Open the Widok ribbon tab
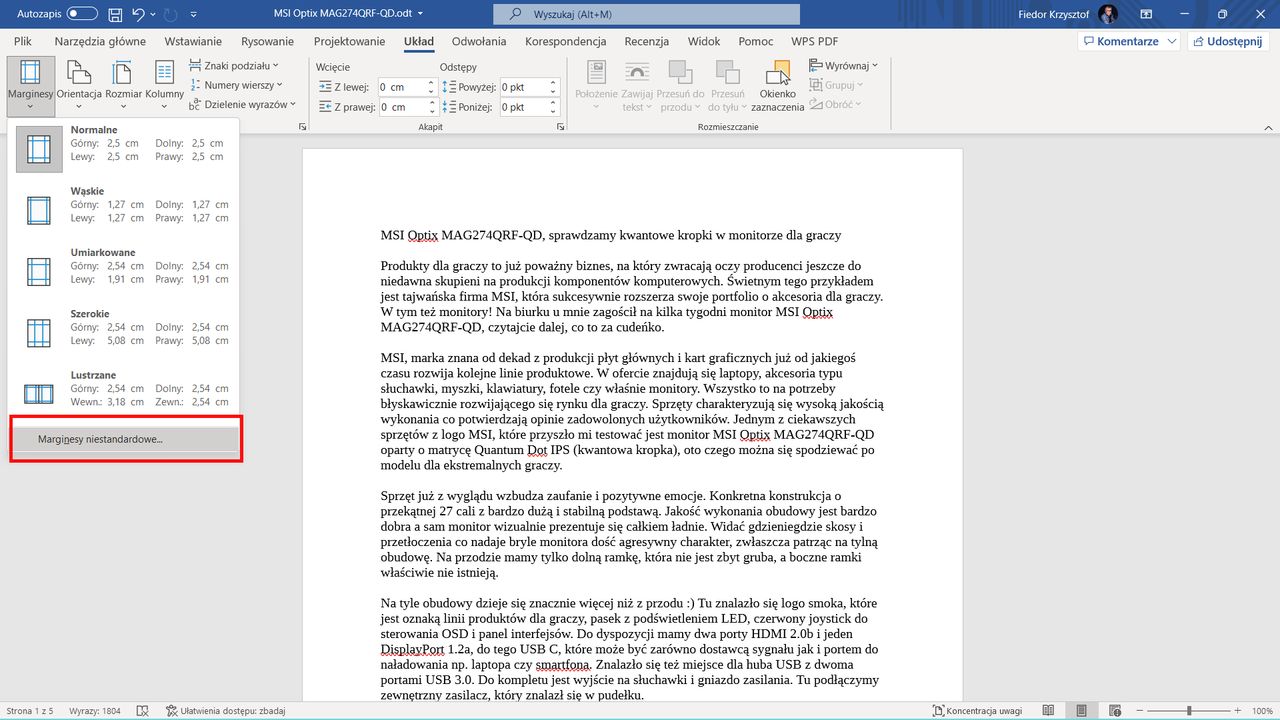The height and width of the screenshot is (720, 1280). coord(703,41)
